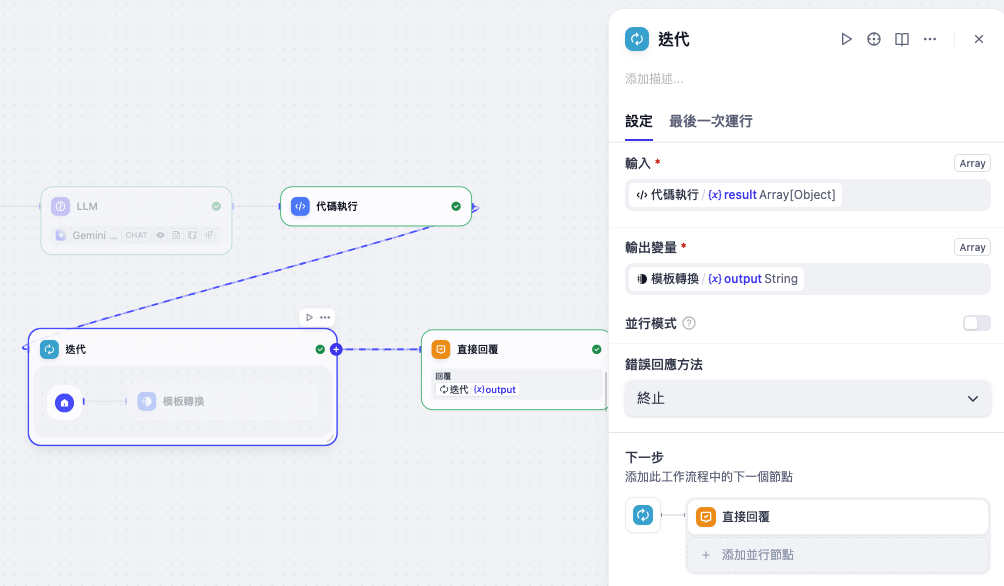Open the 輸入 variable selector showing 代碼執行 result

tap(807, 195)
